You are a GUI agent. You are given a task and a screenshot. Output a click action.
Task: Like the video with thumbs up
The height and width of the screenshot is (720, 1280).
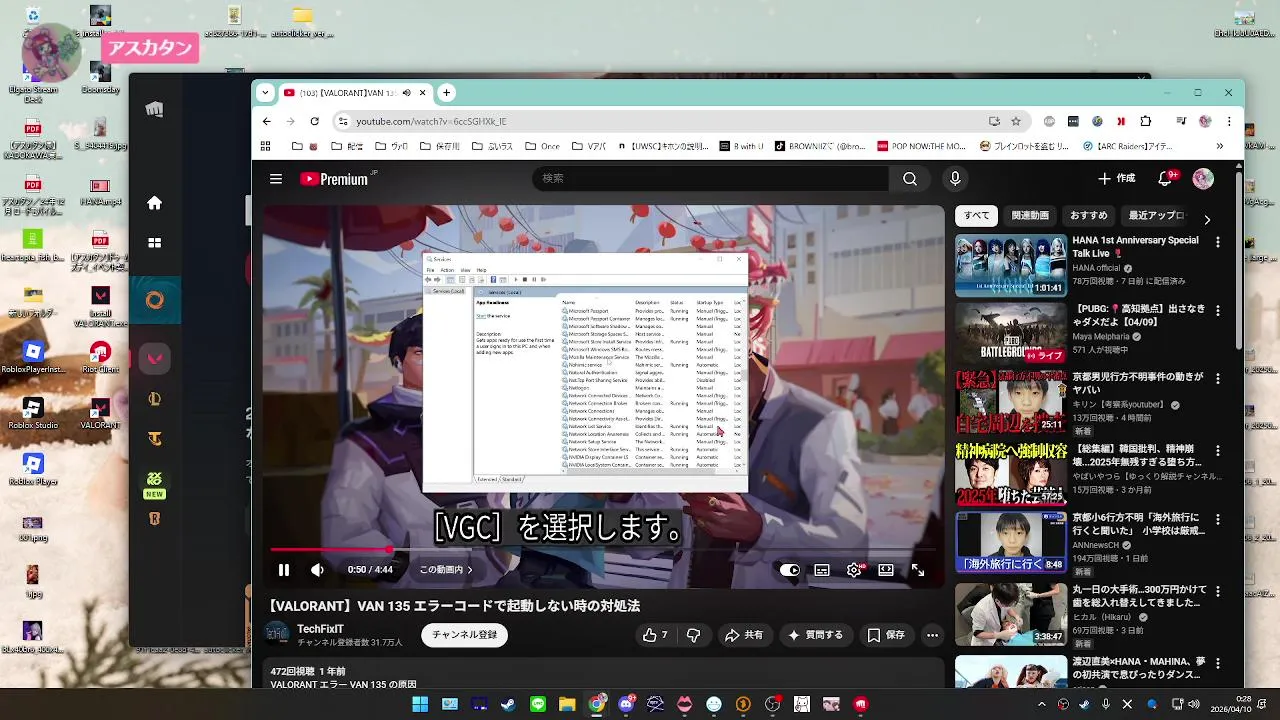655,635
